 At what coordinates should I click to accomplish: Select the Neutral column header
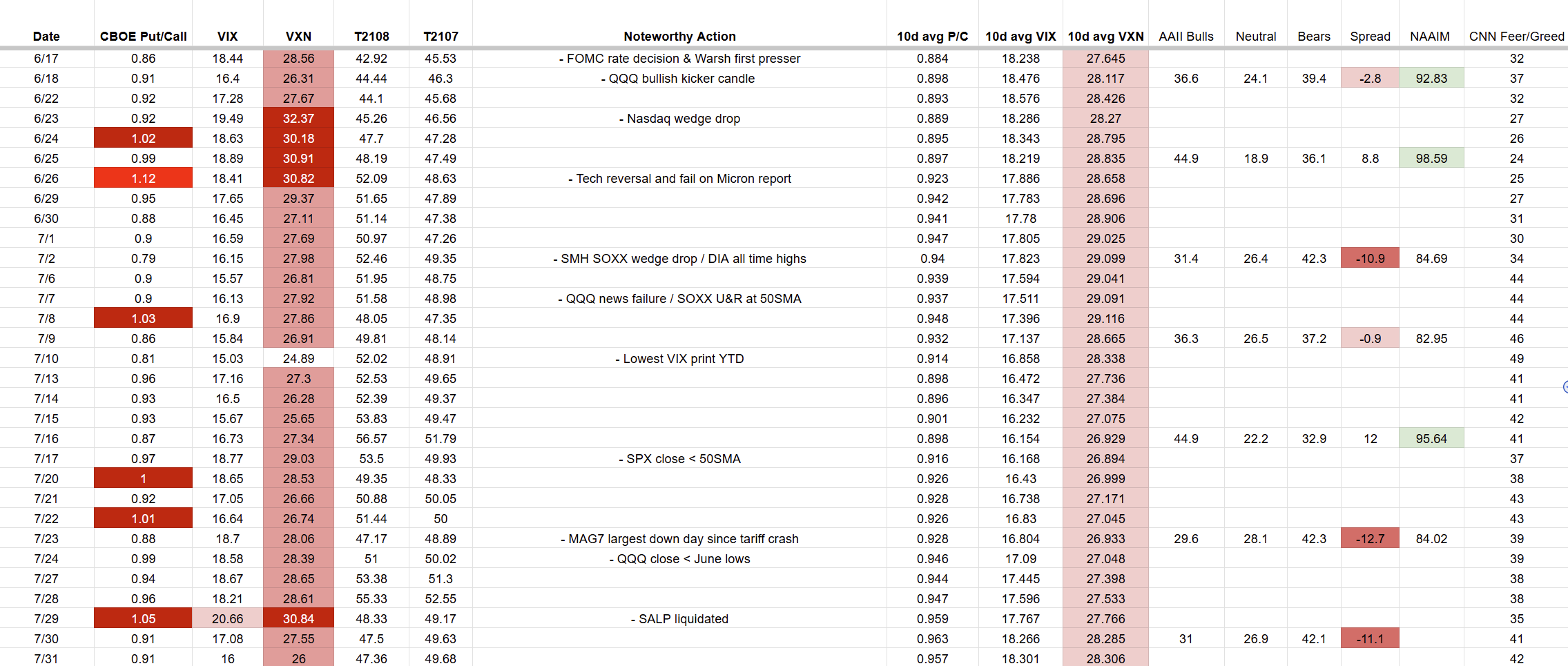pos(1256,37)
